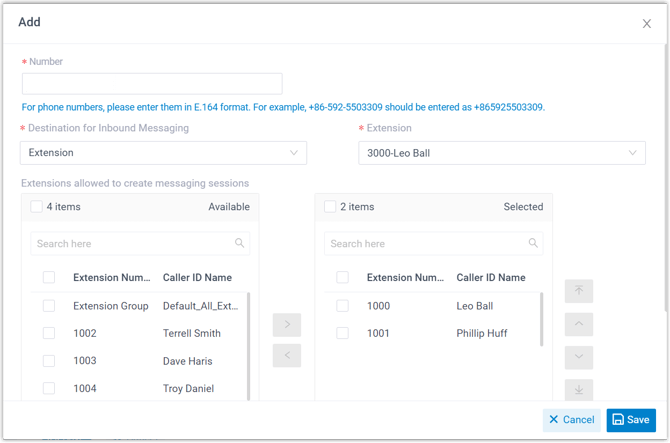Image resolution: width=670 pixels, height=443 pixels.
Task: Click the move-down arrow icon
Action: pyautogui.click(x=578, y=357)
